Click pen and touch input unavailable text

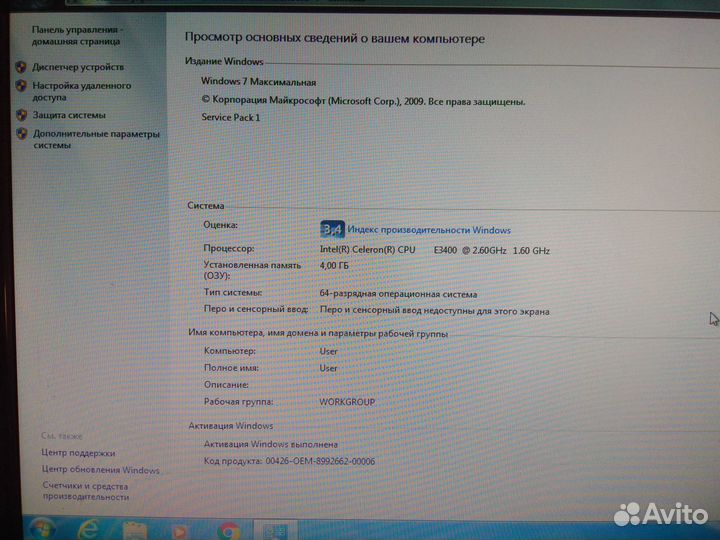tap(434, 311)
